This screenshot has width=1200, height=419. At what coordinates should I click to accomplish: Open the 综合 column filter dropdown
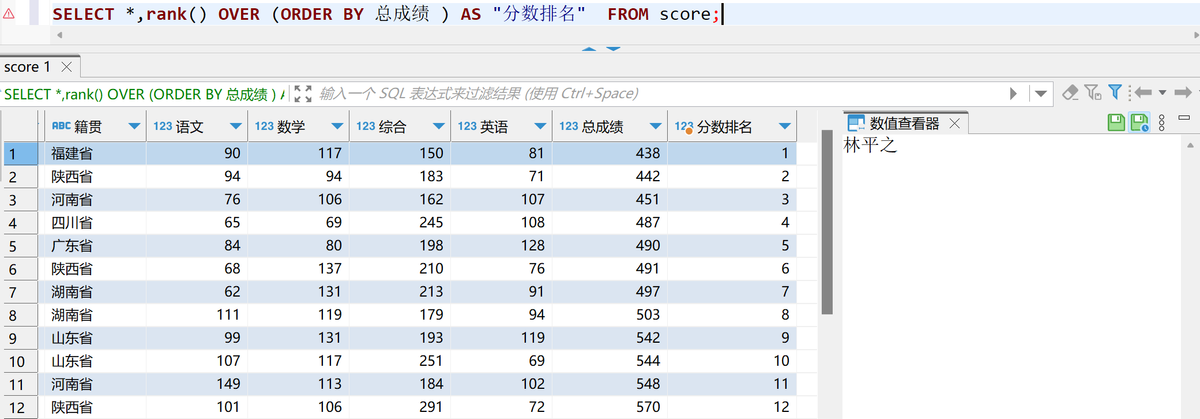[x=437, y=127]
